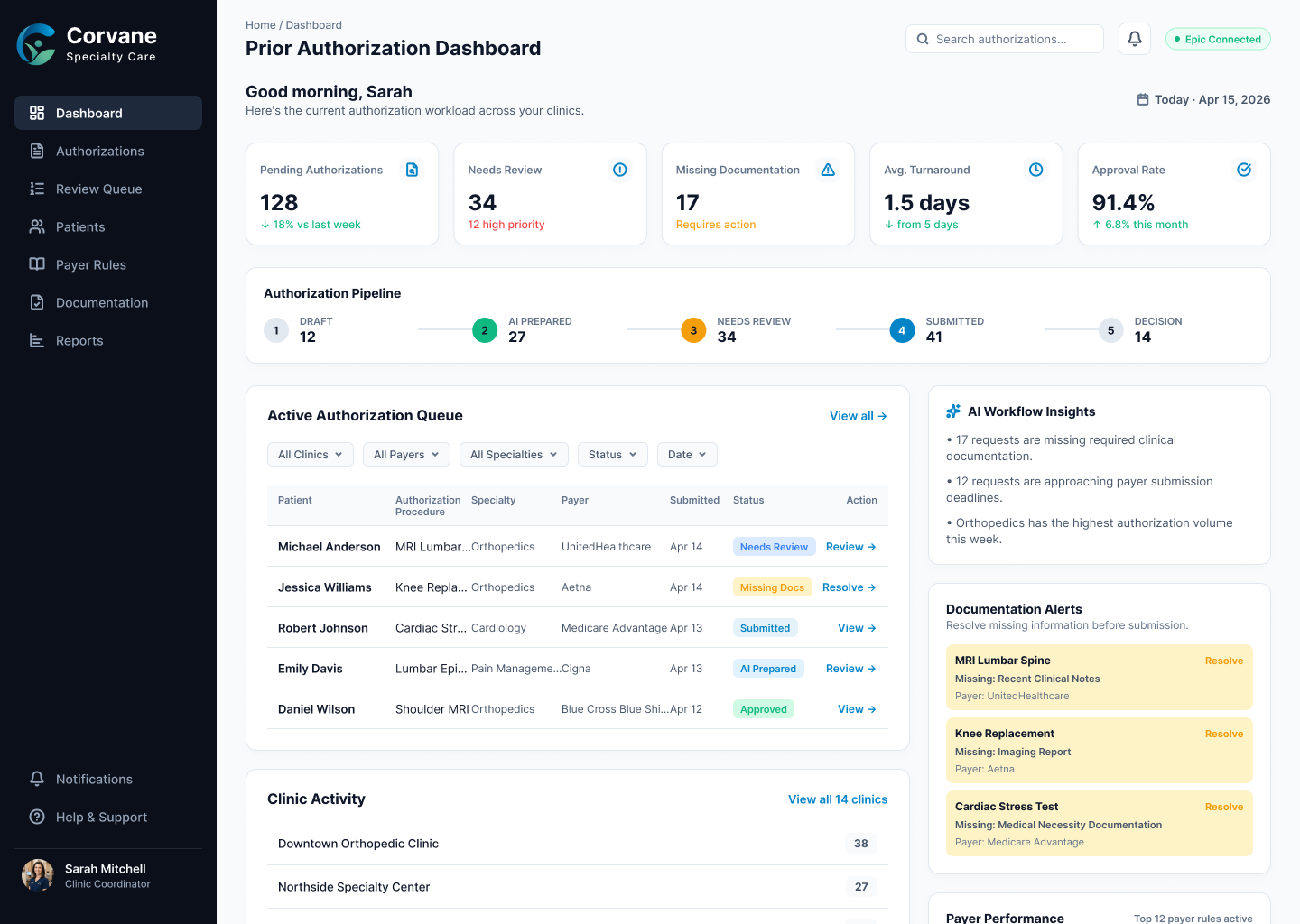Click the notification bell icon in header
The width and height of the screenshot is (1300, 924).
1135,39
